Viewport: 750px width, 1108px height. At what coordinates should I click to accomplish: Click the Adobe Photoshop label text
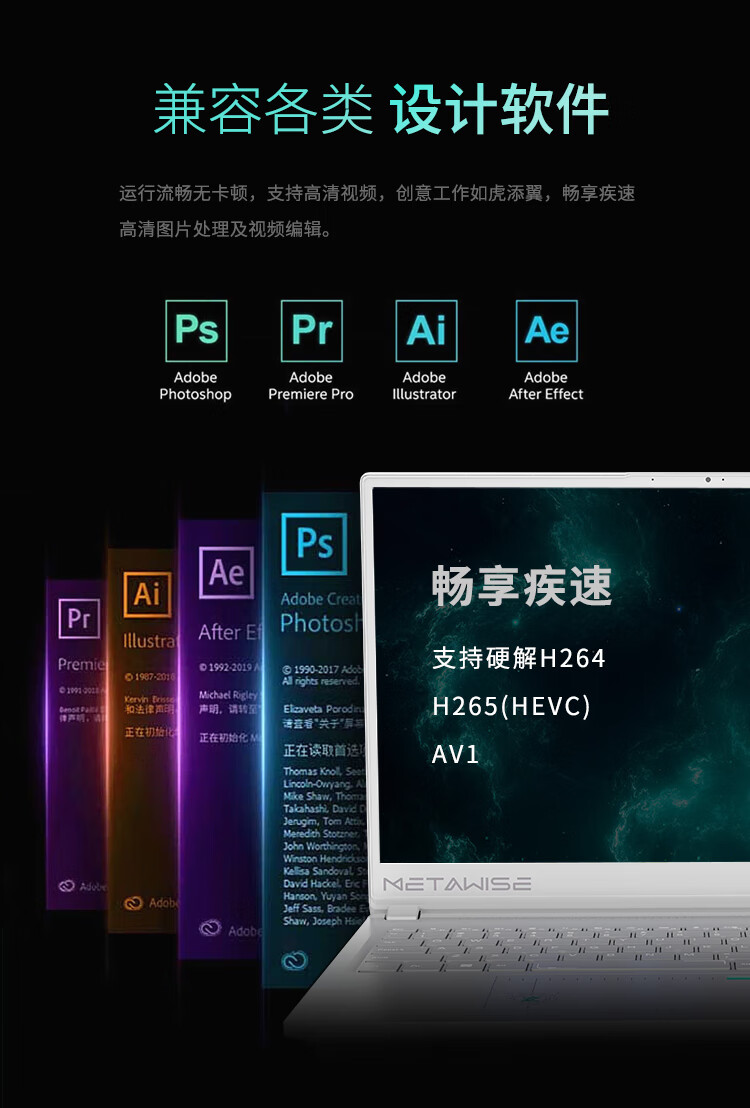pyautogui.click(x=195, y=386)
